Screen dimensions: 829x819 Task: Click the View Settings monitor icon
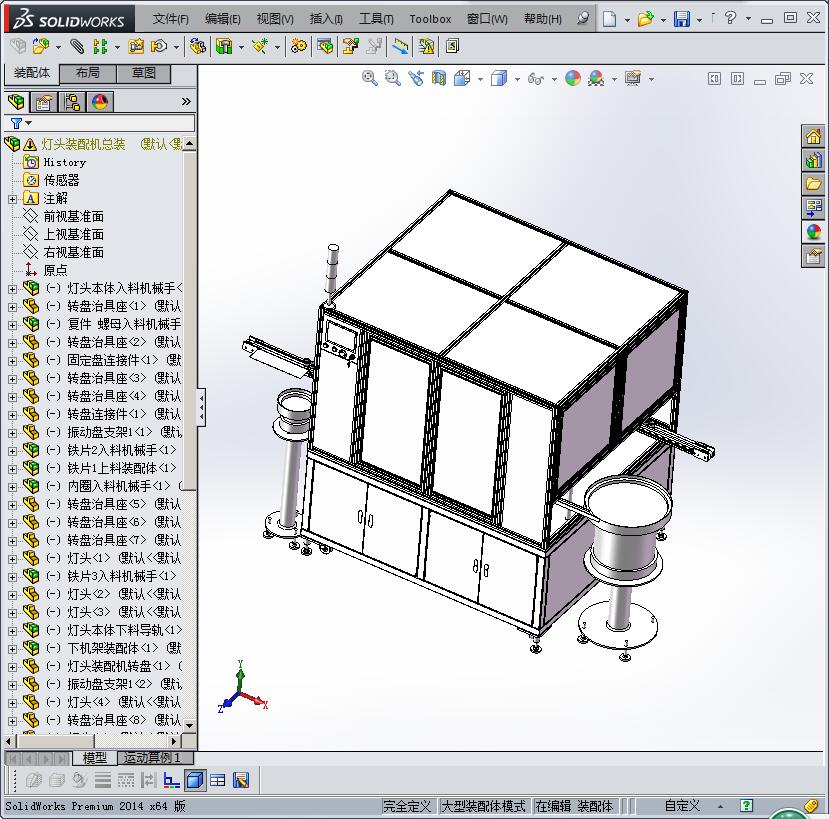click(x=633, y=78)
